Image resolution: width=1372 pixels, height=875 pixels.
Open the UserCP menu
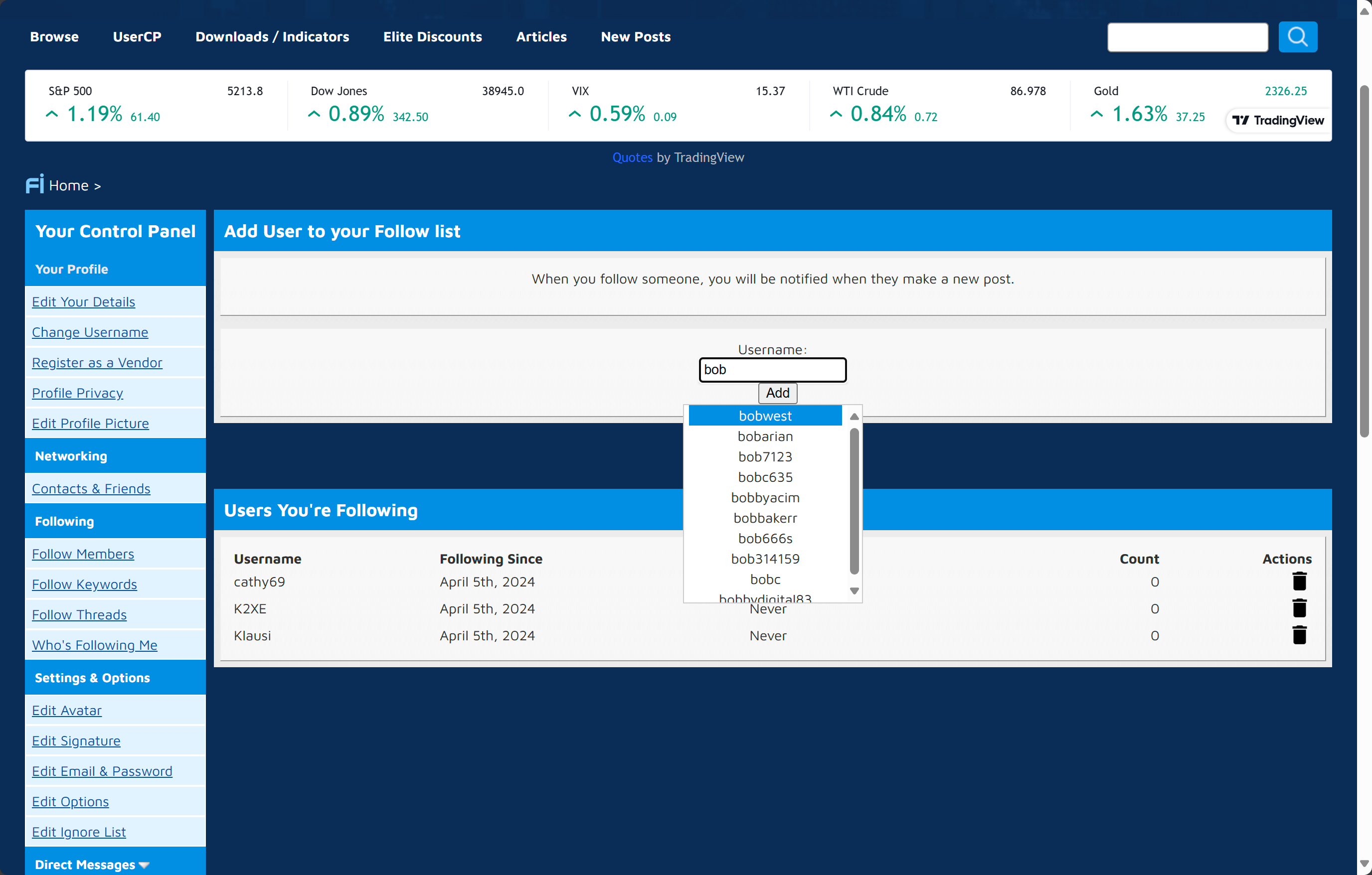(x=137, y=36)
